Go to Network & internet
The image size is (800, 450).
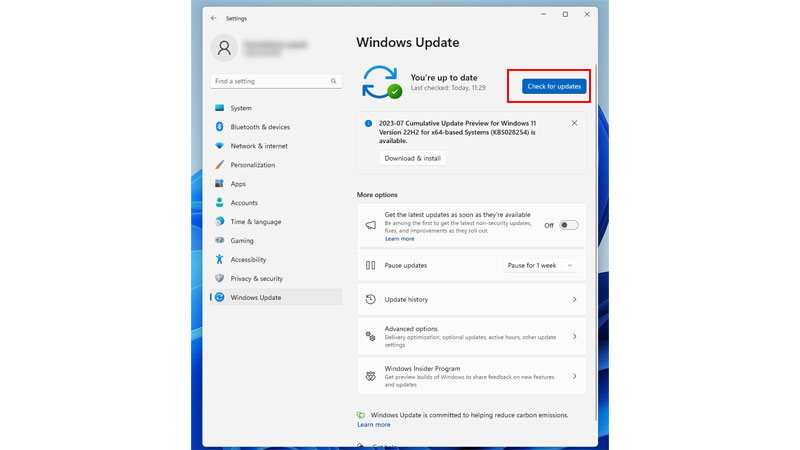click(276, 145)
